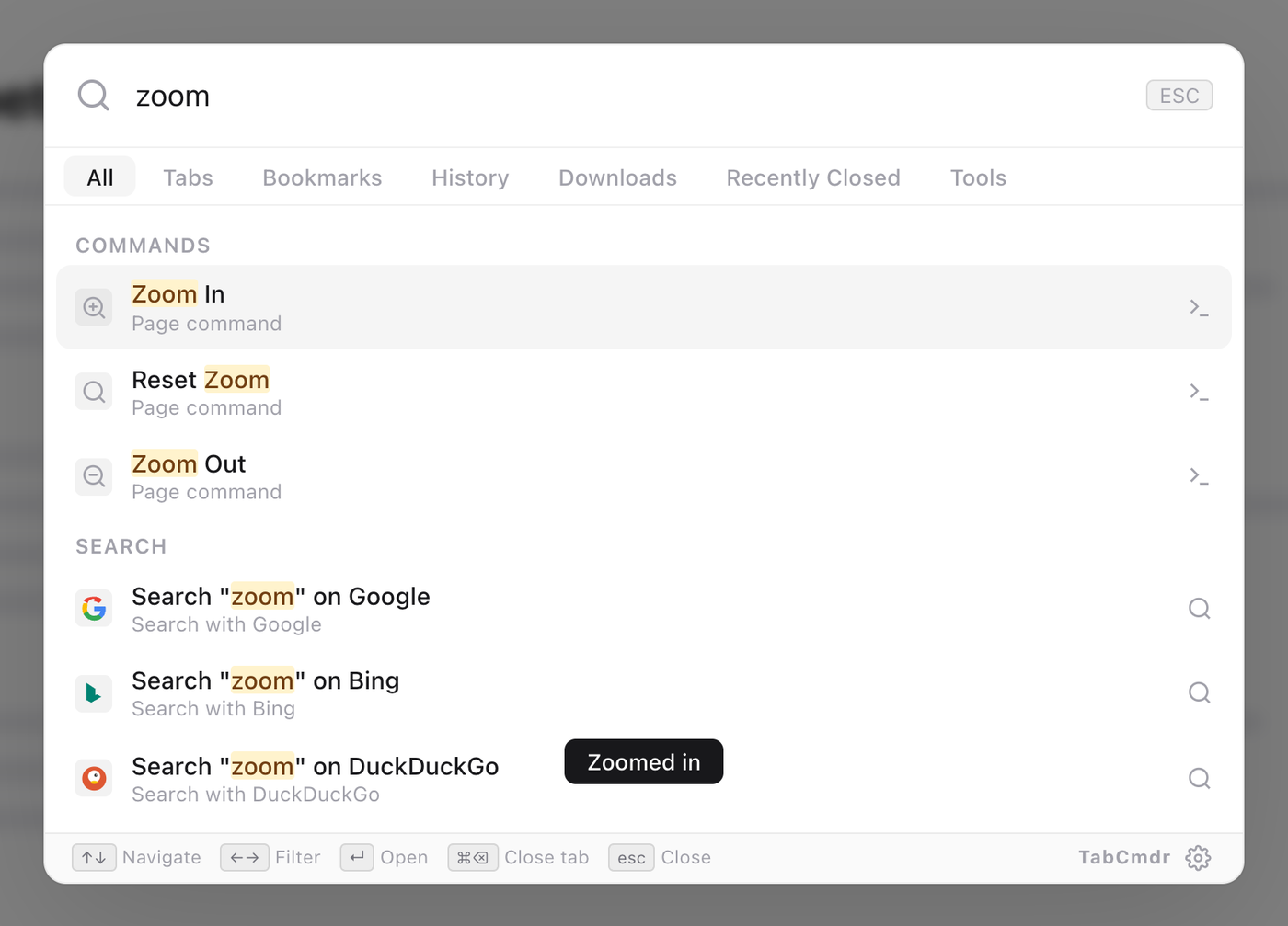This screenshot has width=1288, height=926.
Task: Click the Reset Zoom magnifier icon
Action: click(94, 392)
